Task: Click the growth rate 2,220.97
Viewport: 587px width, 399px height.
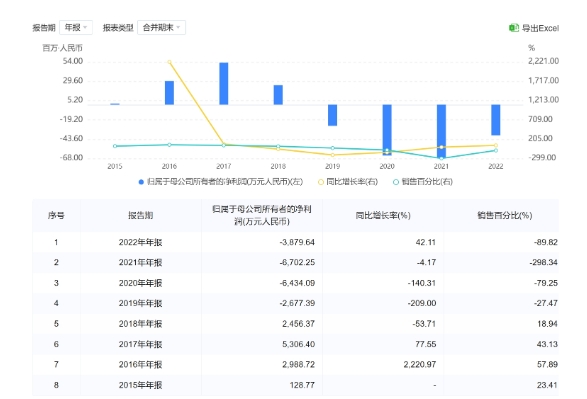Action: [420, 365]
